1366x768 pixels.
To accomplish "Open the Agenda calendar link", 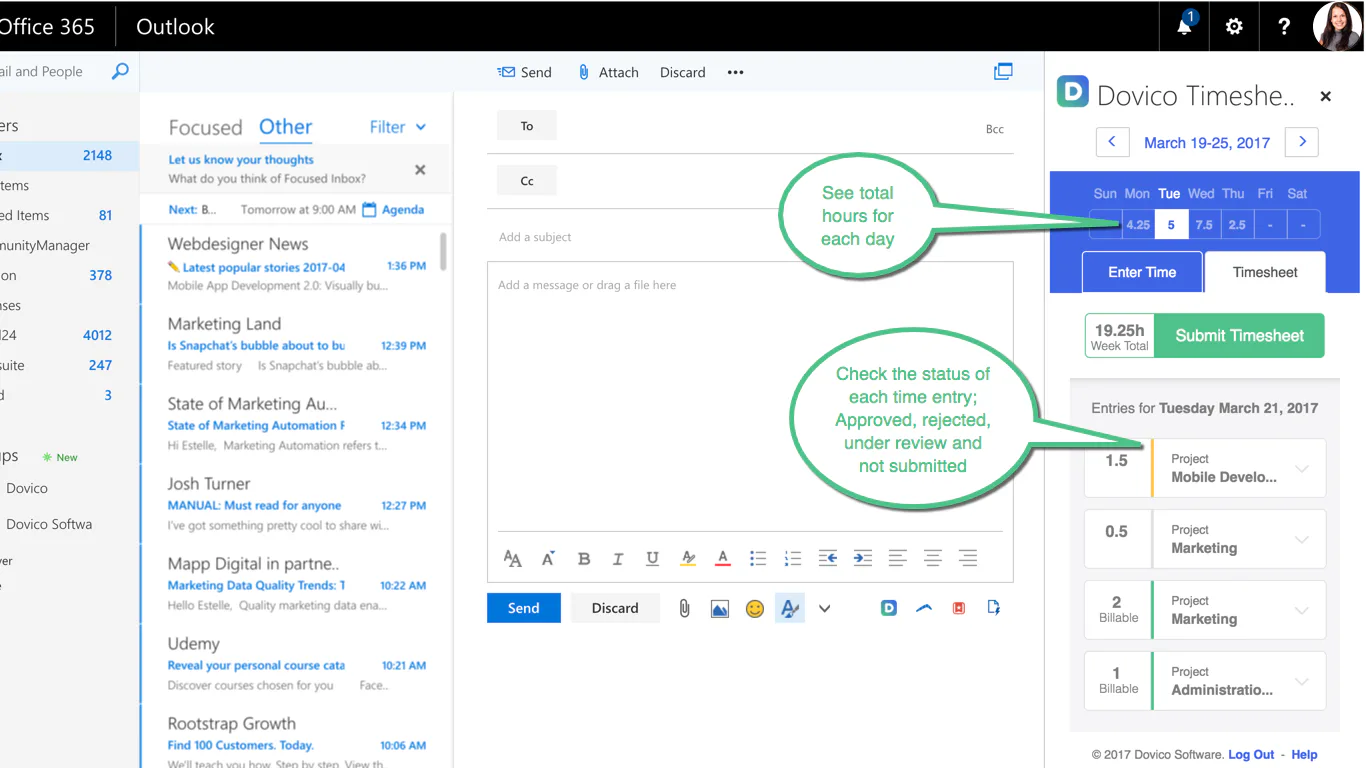I will 393,210.
